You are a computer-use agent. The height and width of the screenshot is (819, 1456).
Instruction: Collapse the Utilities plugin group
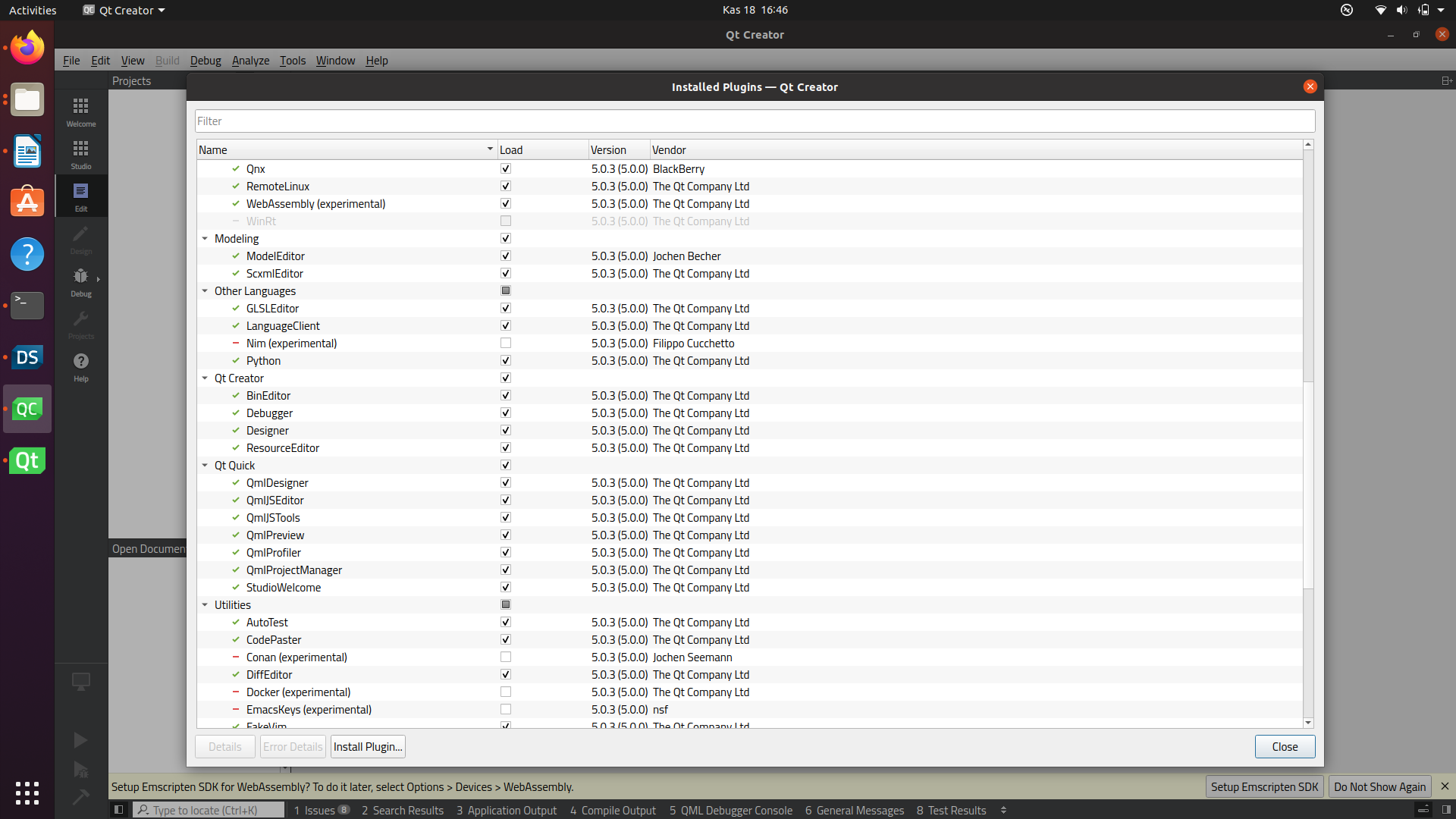tap(205, 605)
